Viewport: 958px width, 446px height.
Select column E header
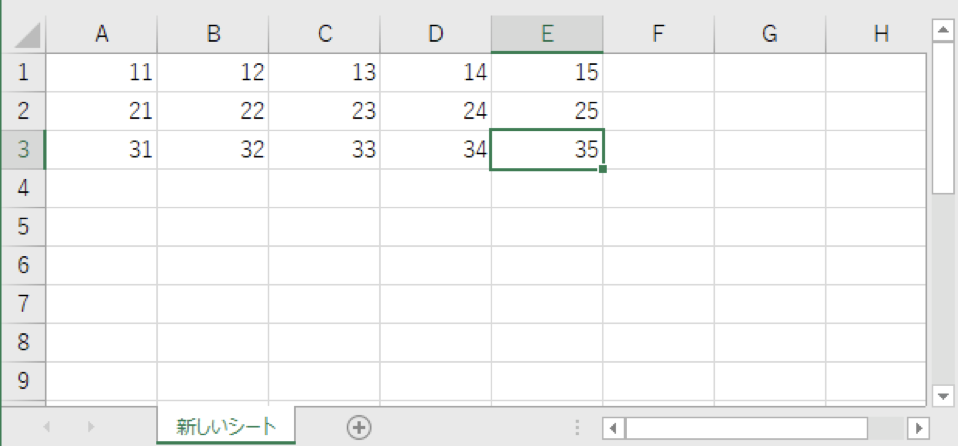[547, 35]
